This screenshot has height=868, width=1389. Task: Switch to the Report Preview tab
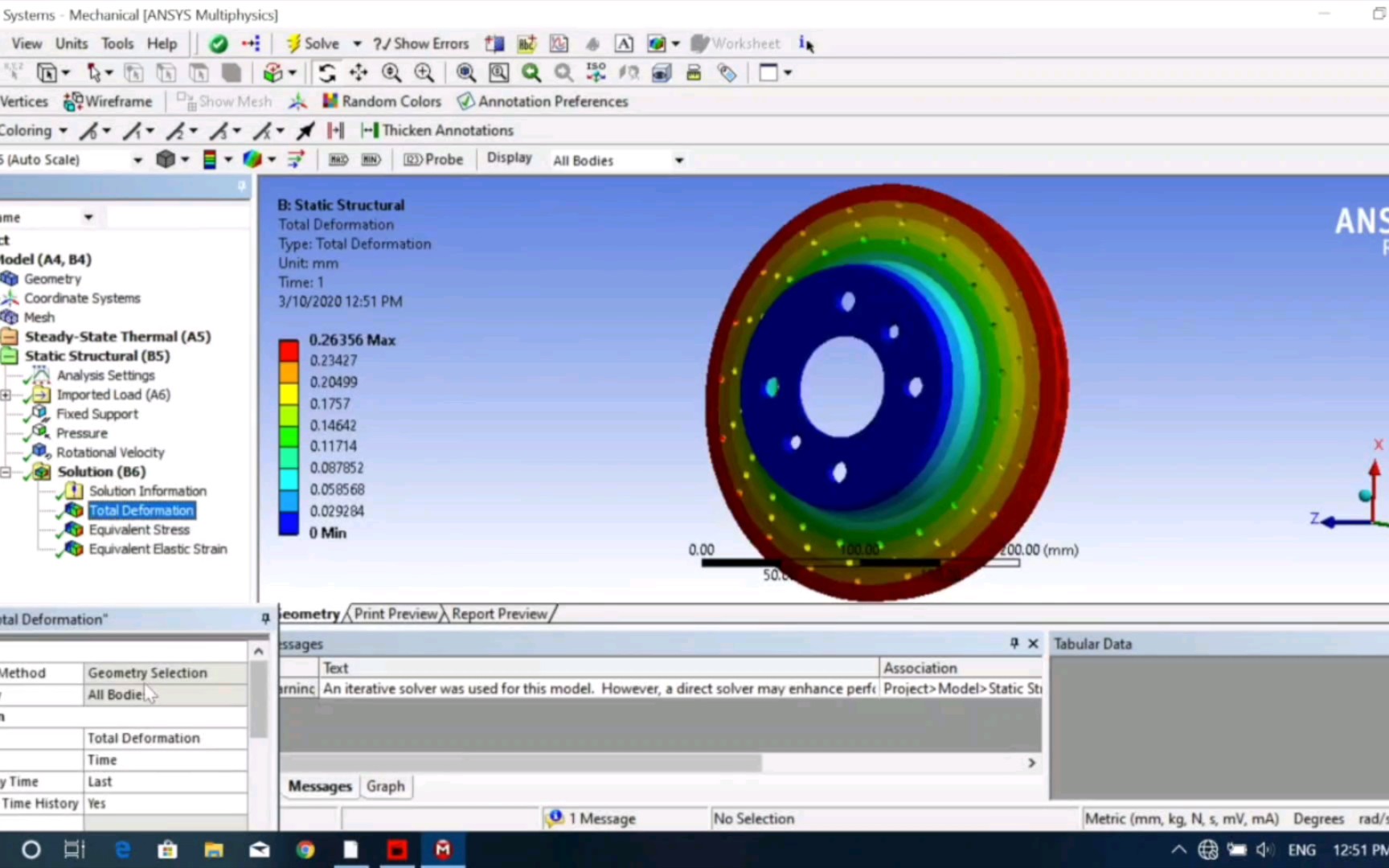click(498, 613)
